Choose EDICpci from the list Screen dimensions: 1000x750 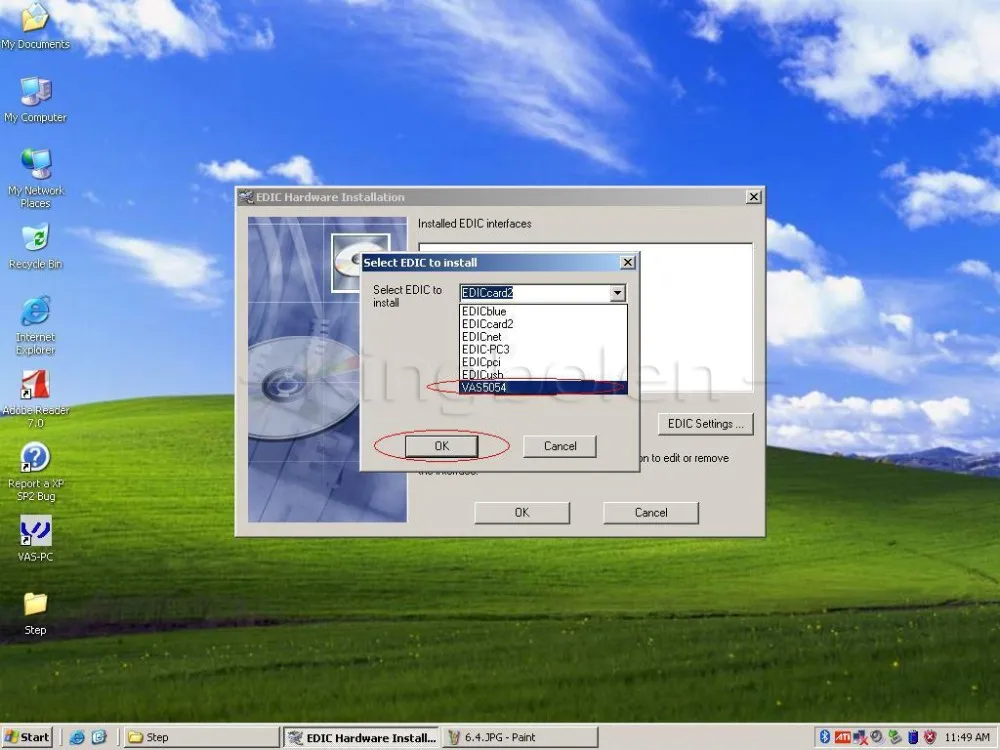coord(543,362)
